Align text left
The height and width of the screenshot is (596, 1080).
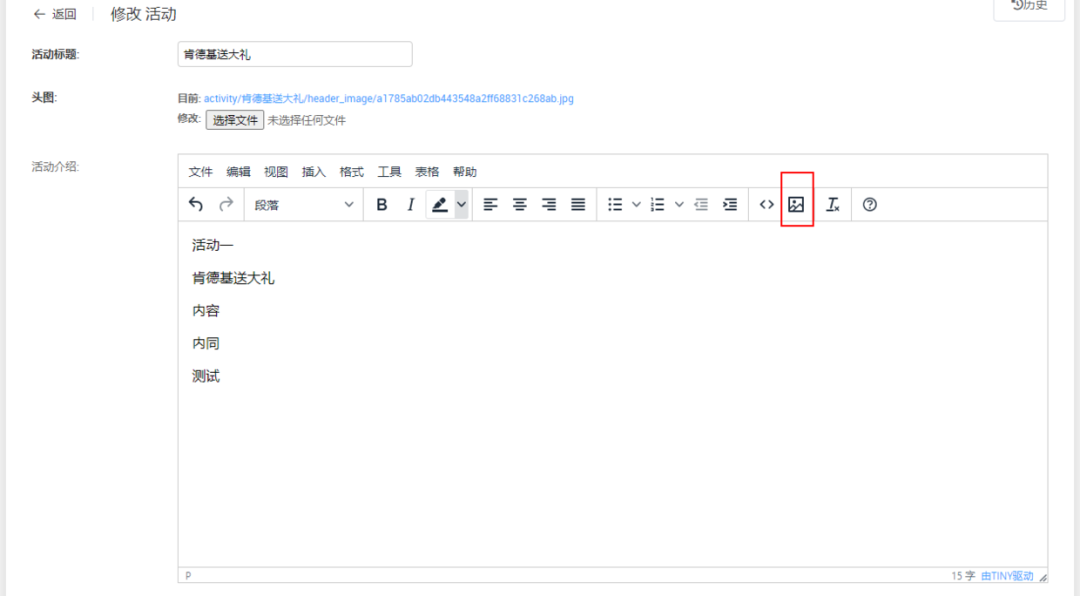(490, 205)
